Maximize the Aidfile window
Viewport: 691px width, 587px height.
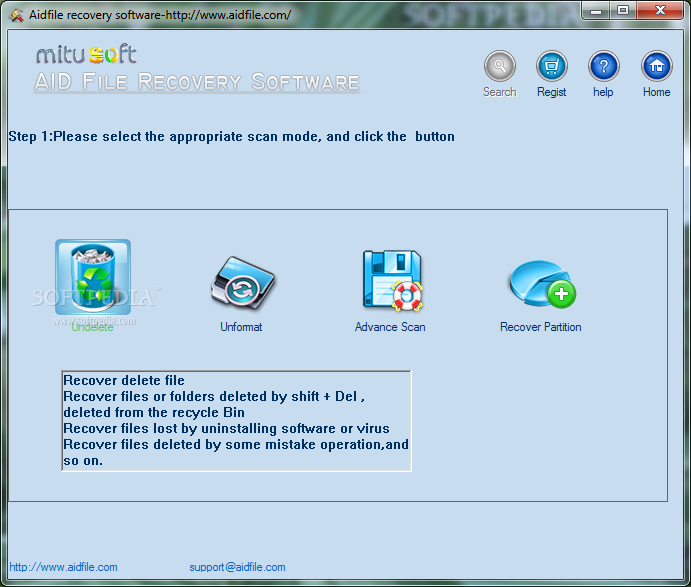(623, 11)
